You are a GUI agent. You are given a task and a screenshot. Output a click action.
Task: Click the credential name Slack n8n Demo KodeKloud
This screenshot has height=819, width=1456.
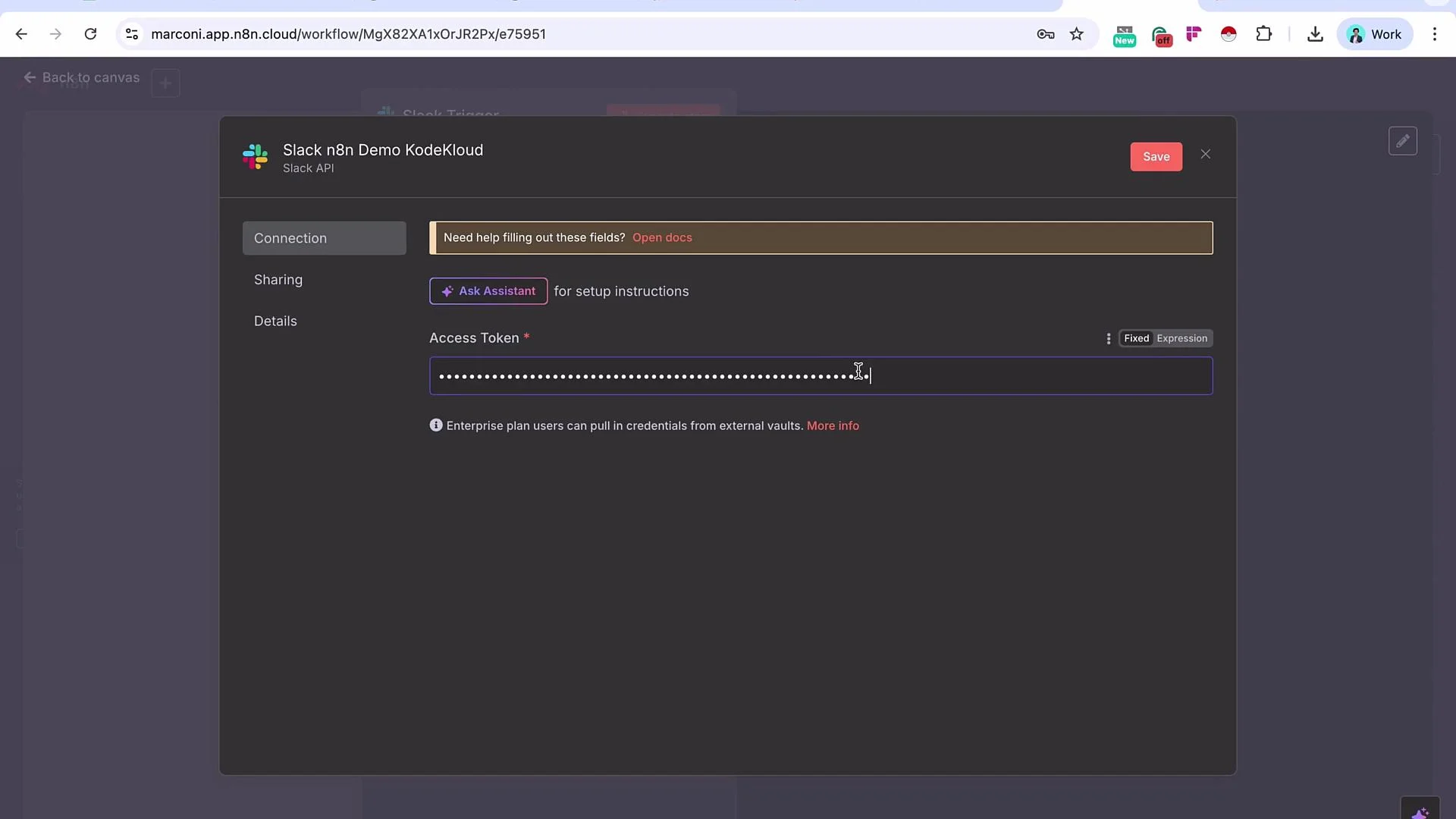[383, 150]
